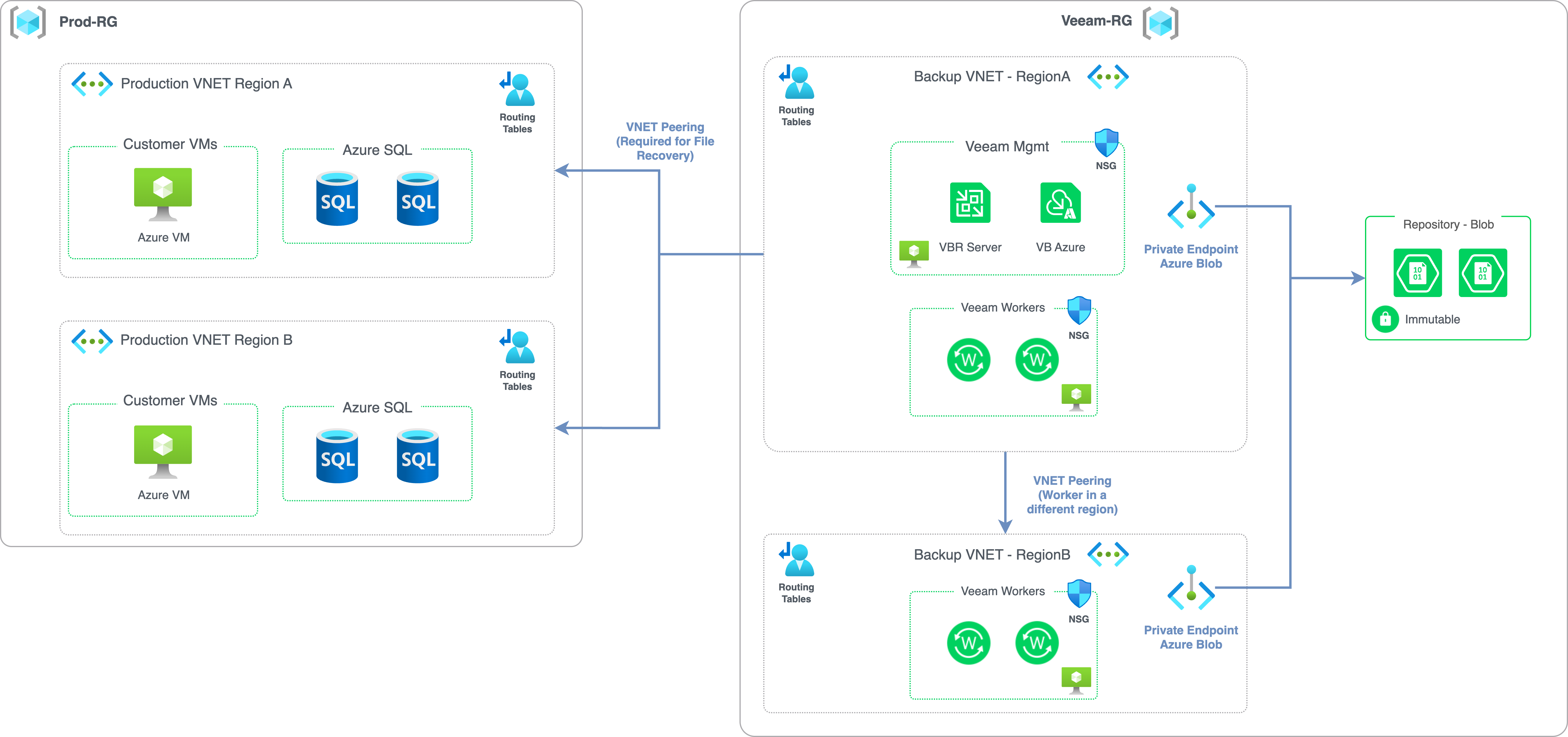Viewport: 1568px width, 737px height.
Task: Select the second blob container in Repository
Action: coord(1483,273)
